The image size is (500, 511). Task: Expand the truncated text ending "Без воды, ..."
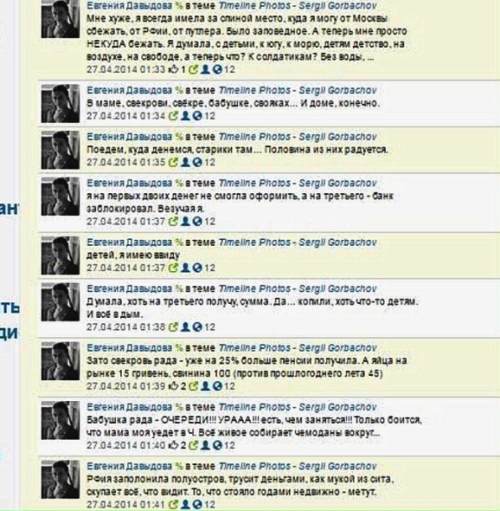pos(370,57)
